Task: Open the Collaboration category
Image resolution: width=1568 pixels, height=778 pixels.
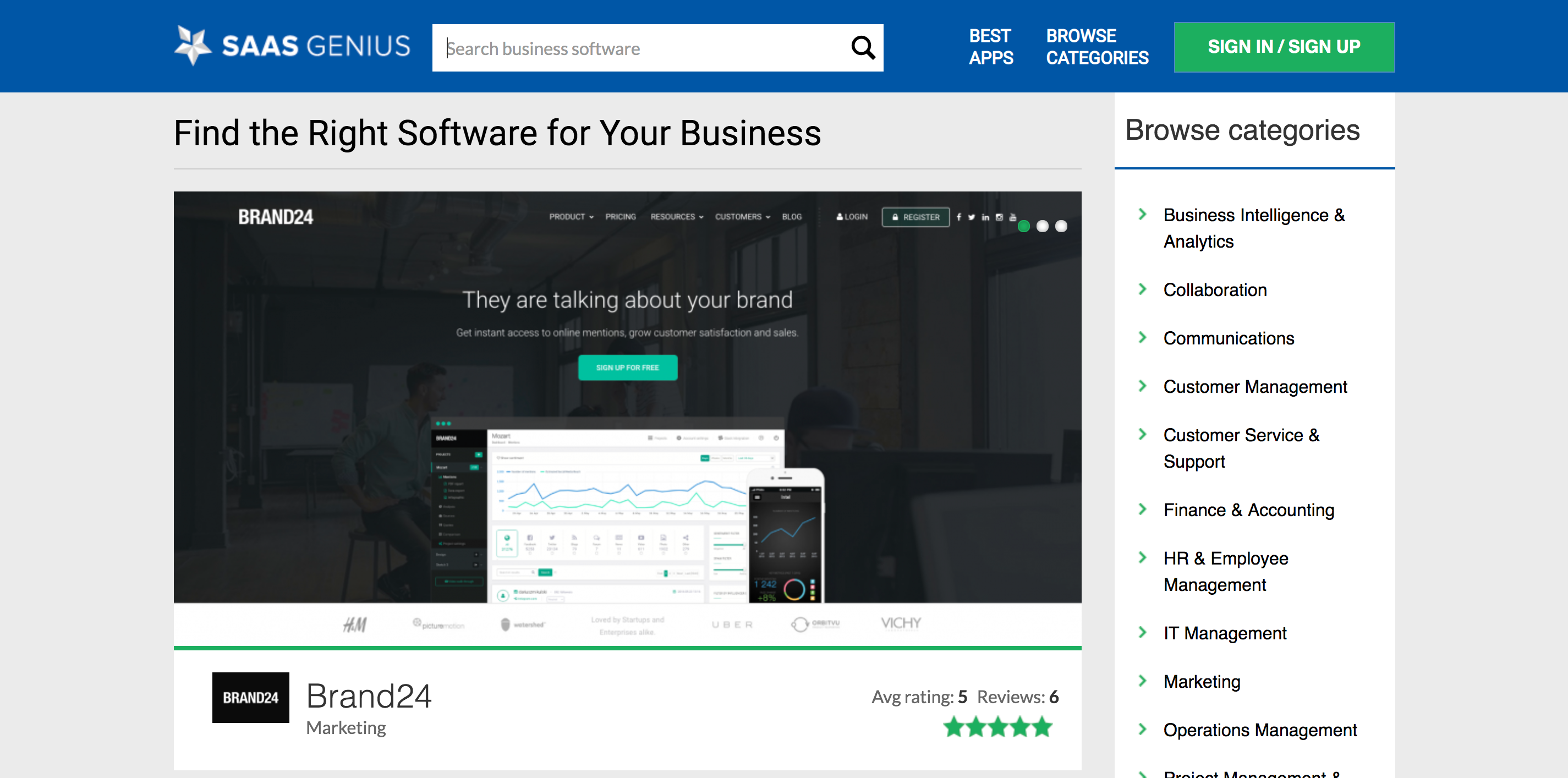Action: (x=1215, y=290)
